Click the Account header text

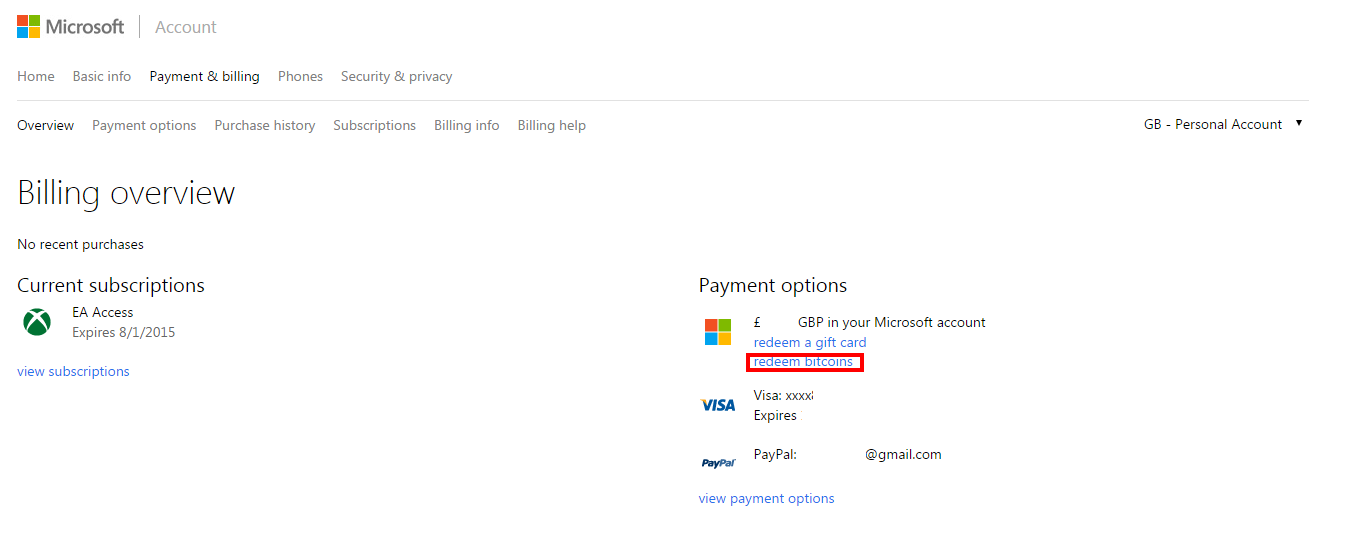186,27
